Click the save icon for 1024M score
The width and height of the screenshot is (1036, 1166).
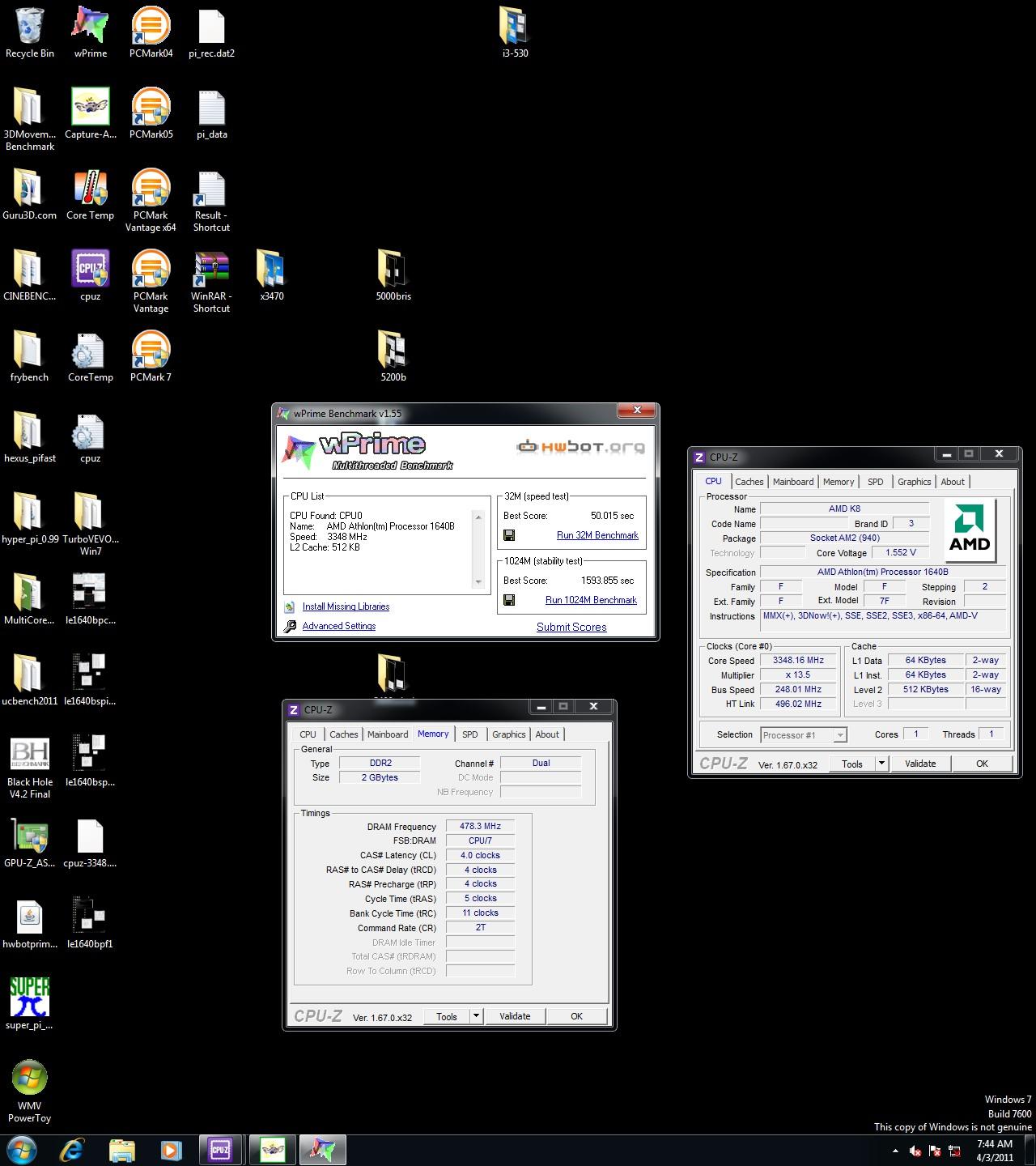[509, 600]
